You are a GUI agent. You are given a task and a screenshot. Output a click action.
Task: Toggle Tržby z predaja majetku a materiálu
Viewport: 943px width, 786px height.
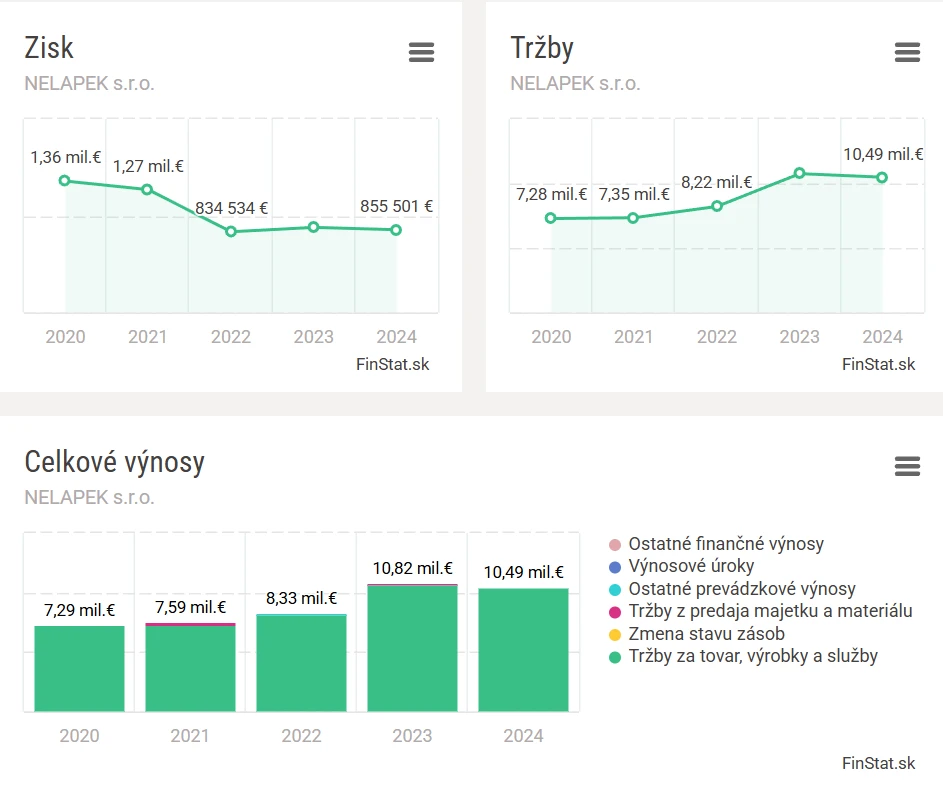tap(770, 611)
